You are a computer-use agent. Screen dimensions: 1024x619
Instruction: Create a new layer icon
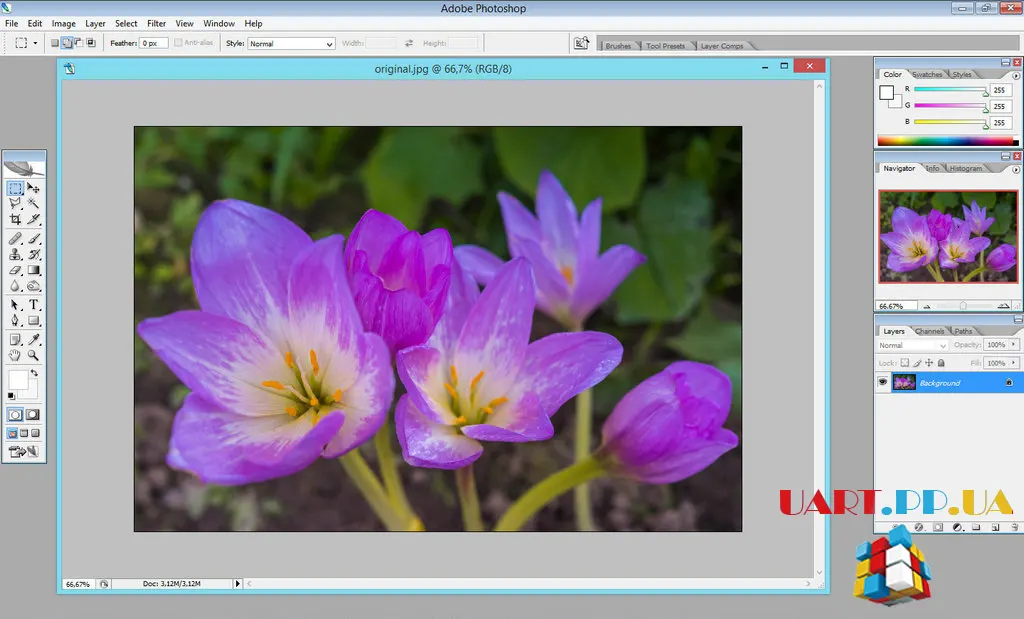coord(995,527)
